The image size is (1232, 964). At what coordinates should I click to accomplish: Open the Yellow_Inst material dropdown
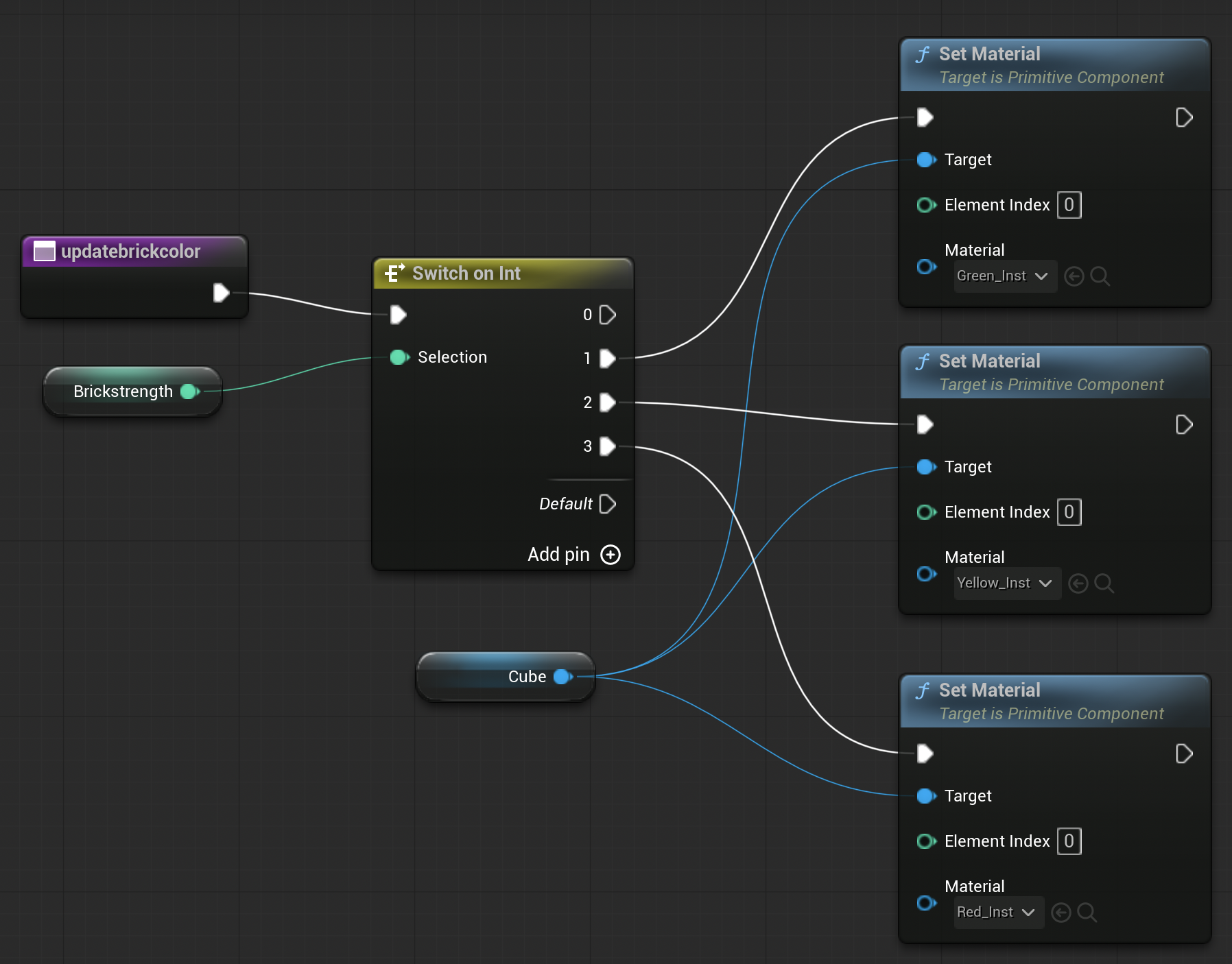(1007, 583)
